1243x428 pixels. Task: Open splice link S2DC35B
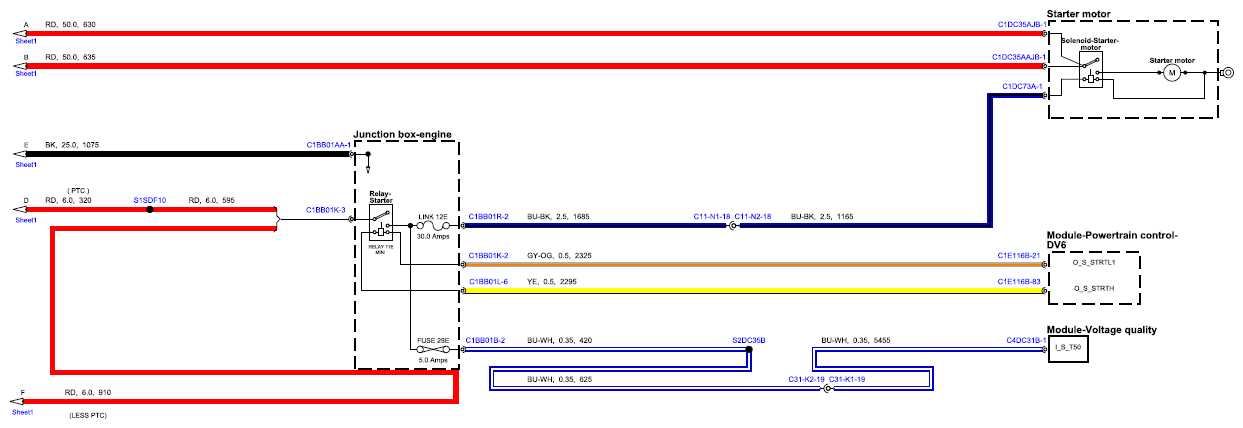(x=749, y=340)
